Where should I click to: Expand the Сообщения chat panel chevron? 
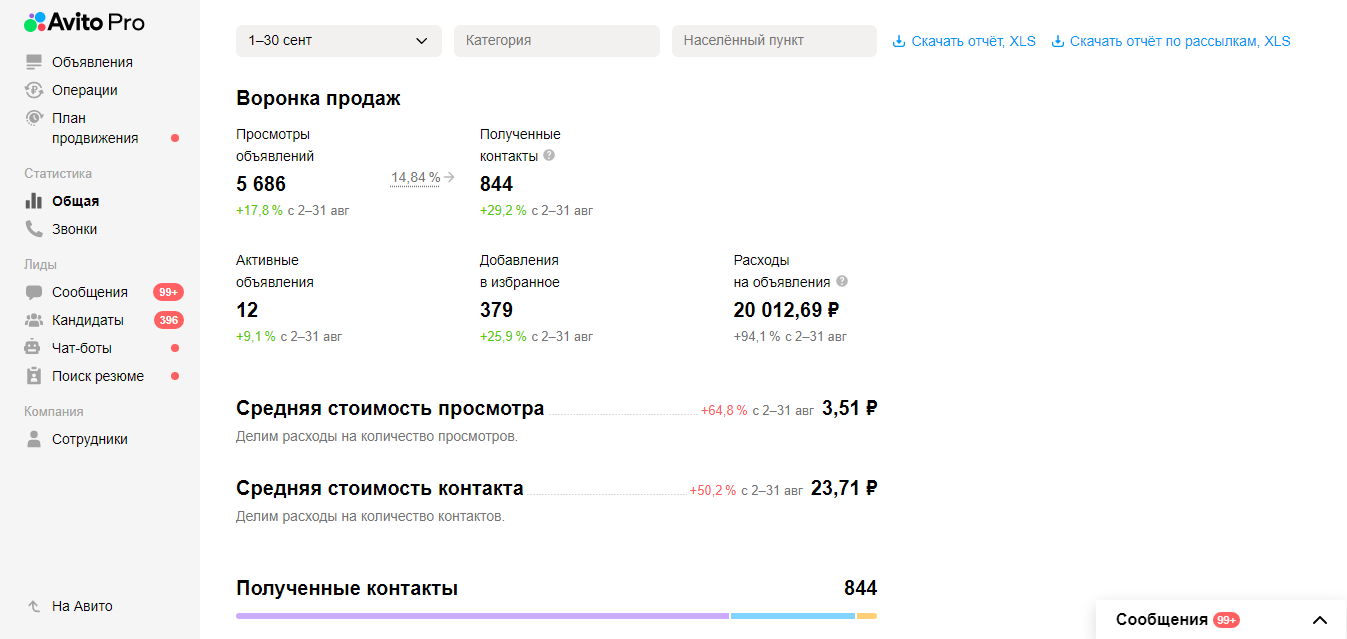1320,620
